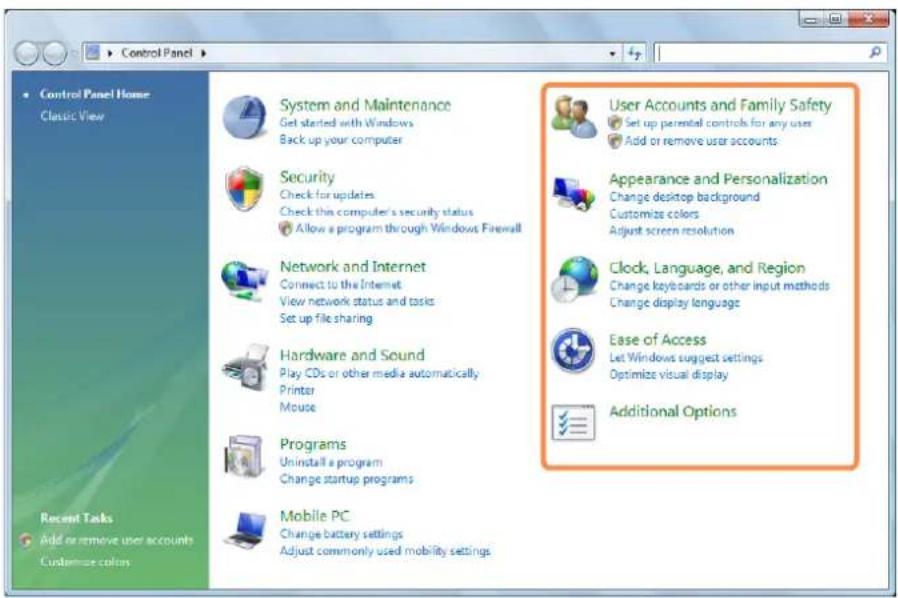This screenshot has height=598, width=898.
Task: Click Set up file sharing
Action: click(x=326, y=318)
